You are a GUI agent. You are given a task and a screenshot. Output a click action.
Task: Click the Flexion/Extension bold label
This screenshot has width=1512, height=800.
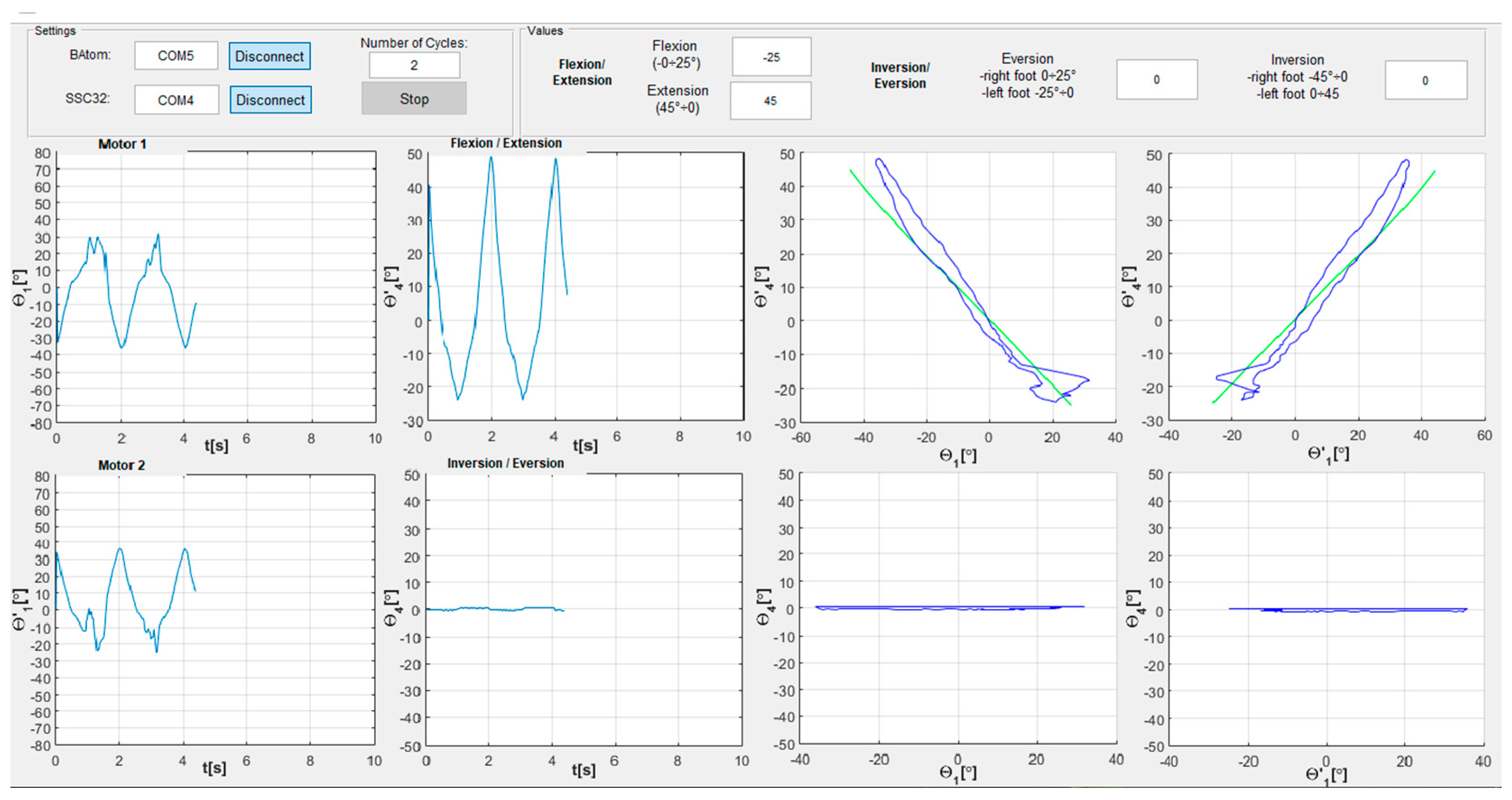click(582, 72)
